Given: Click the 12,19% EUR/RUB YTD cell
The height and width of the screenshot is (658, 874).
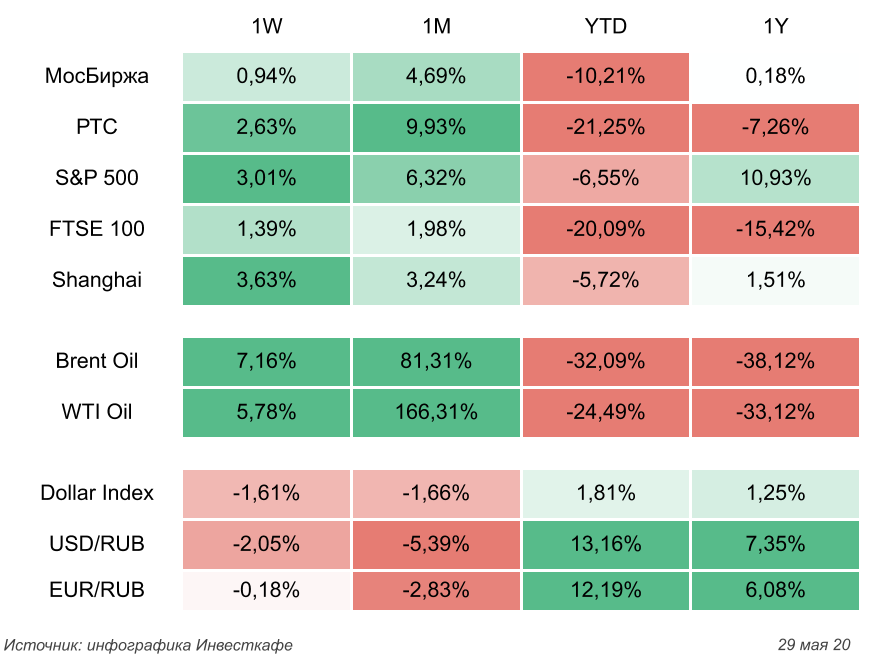Looking at the screenshot, I should (606, 590).
